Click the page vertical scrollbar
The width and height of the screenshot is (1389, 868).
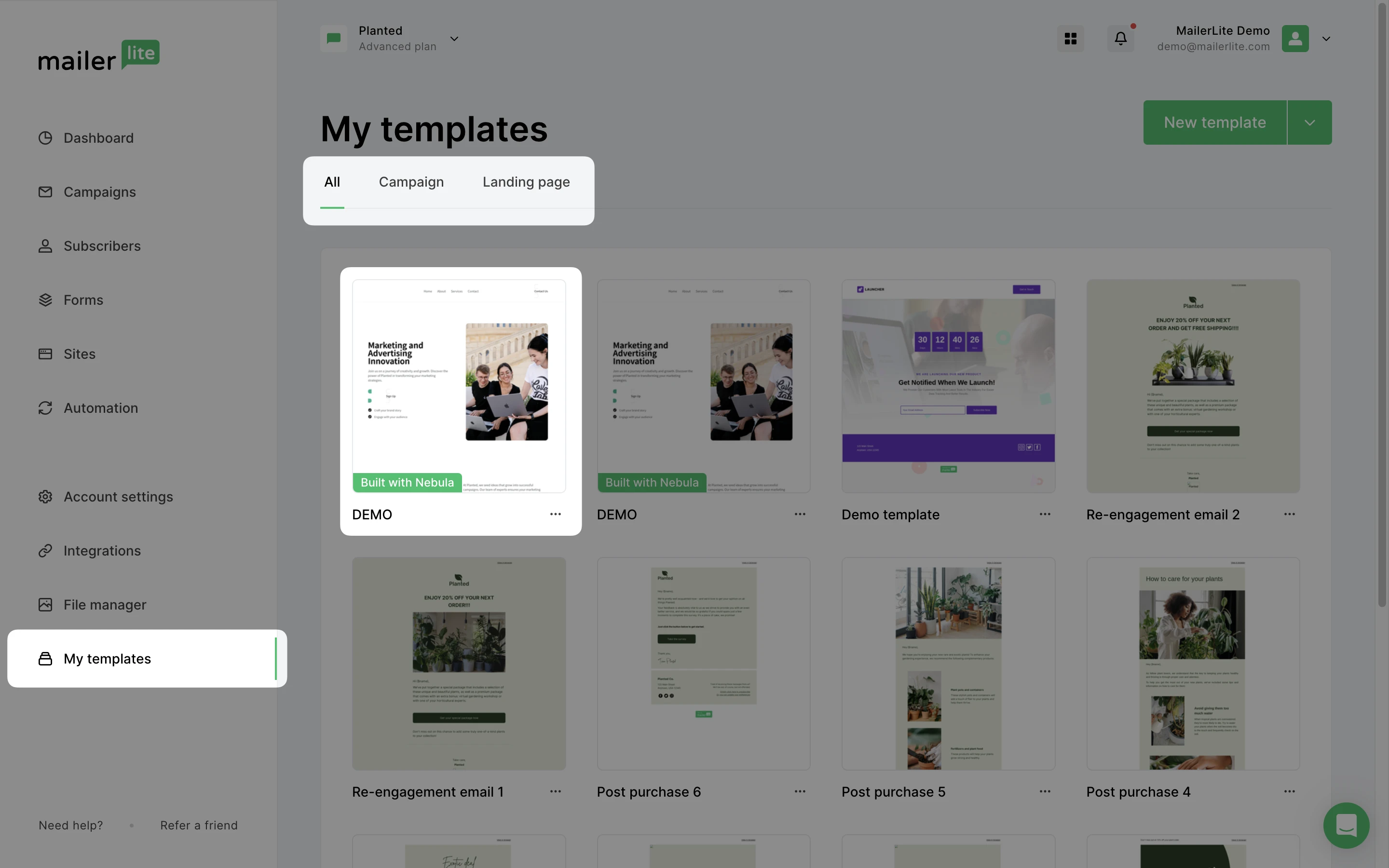click(x=1382, y=304)
